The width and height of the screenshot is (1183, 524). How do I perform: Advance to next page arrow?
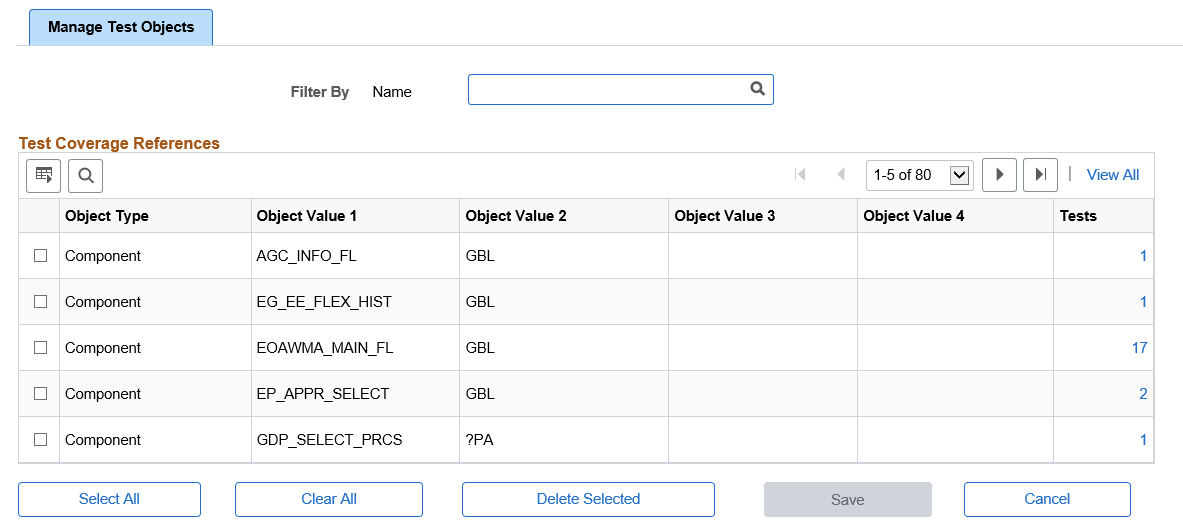point(1000,175)
